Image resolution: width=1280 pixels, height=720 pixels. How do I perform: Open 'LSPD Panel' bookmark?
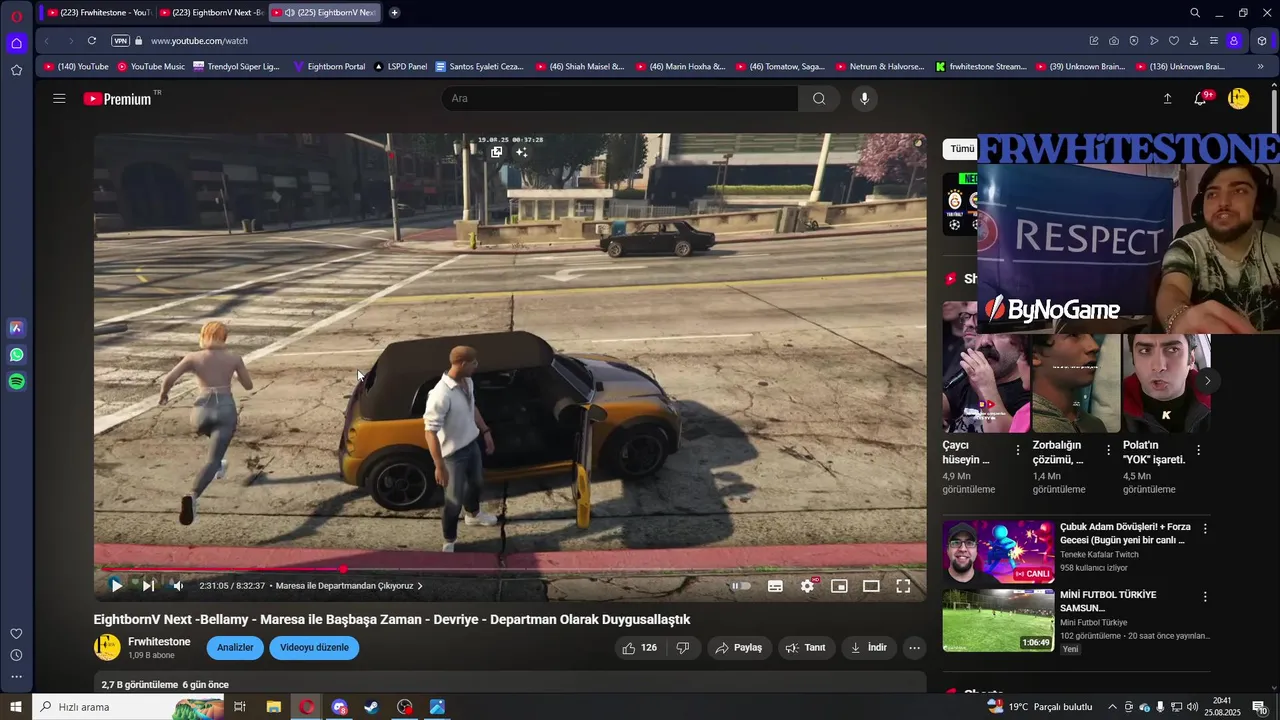[401, 67]
